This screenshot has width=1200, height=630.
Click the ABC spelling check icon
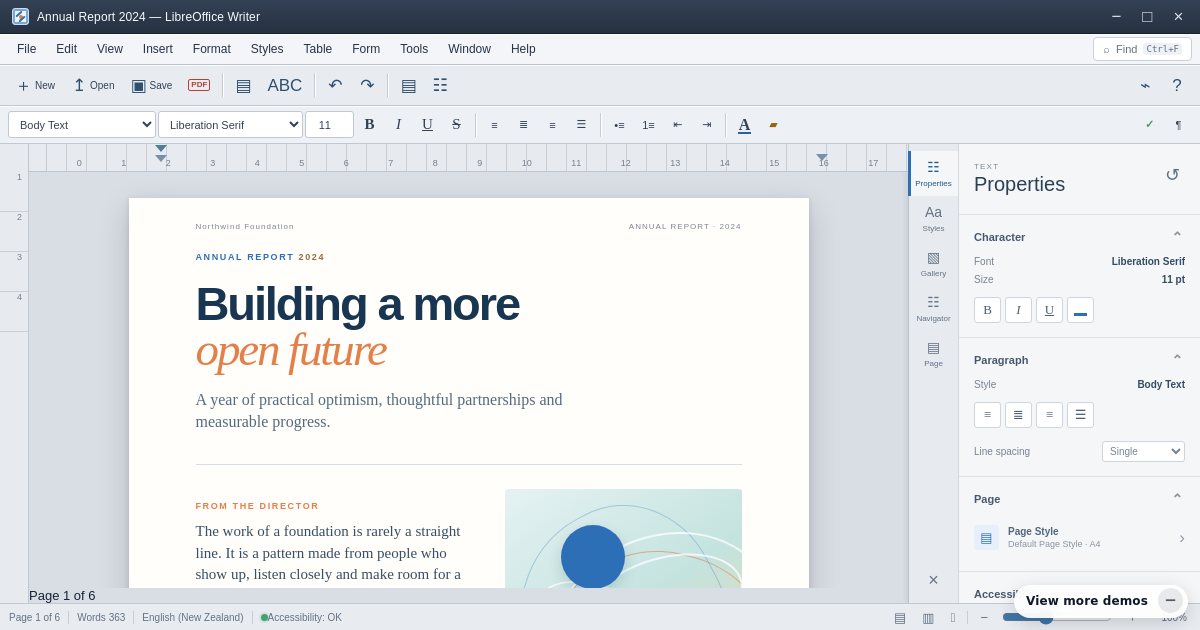[x=285, y=85]
